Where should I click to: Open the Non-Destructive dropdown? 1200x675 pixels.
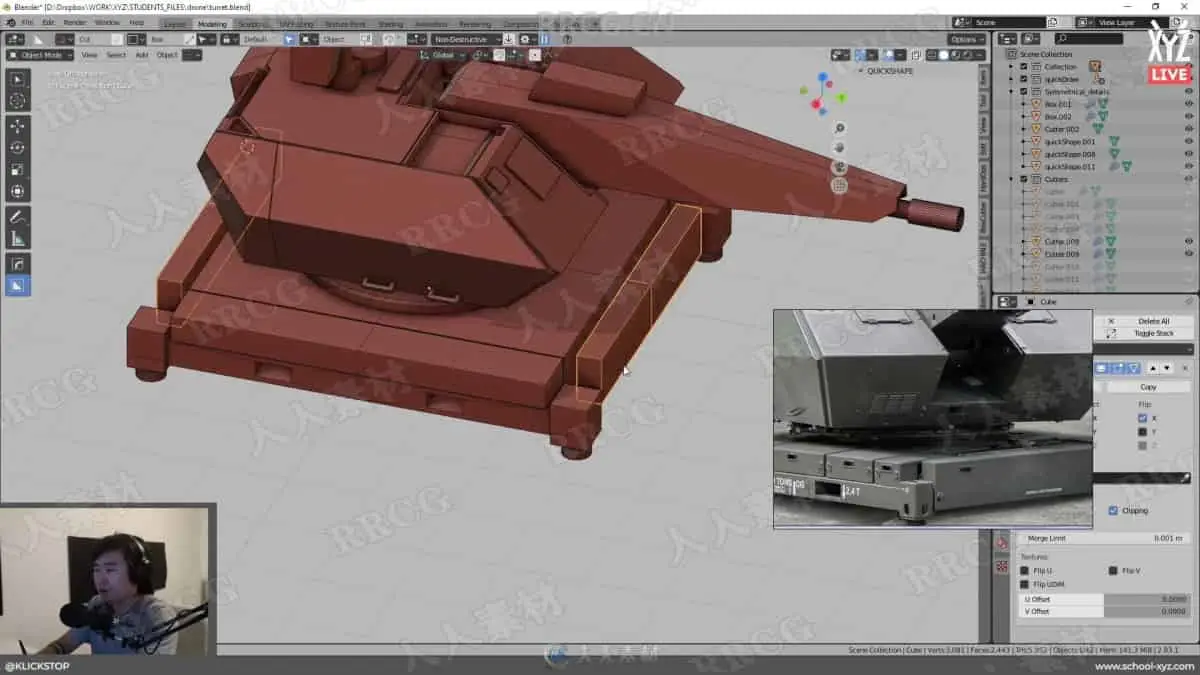tap(466, 40)
